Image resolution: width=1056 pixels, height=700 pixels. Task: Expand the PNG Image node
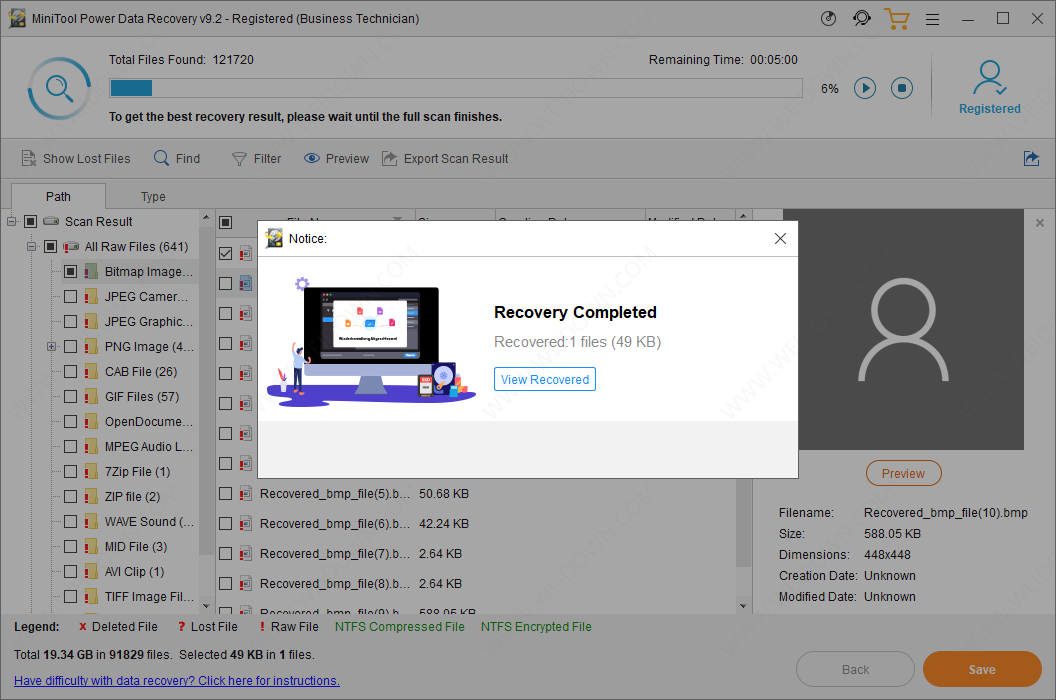[x=51, y=347]
